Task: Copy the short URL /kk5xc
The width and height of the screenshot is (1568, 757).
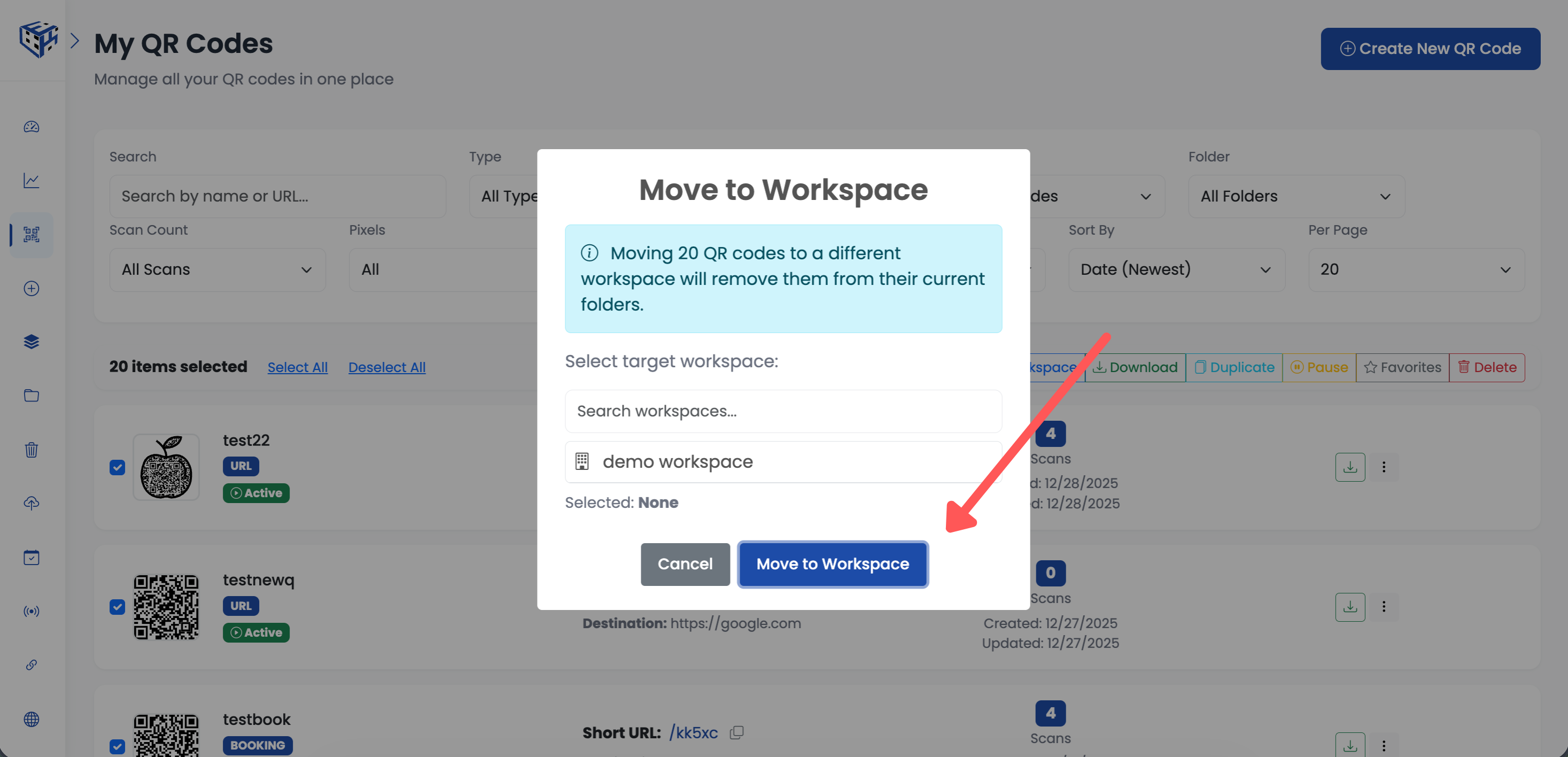Action: coord(736,732)
